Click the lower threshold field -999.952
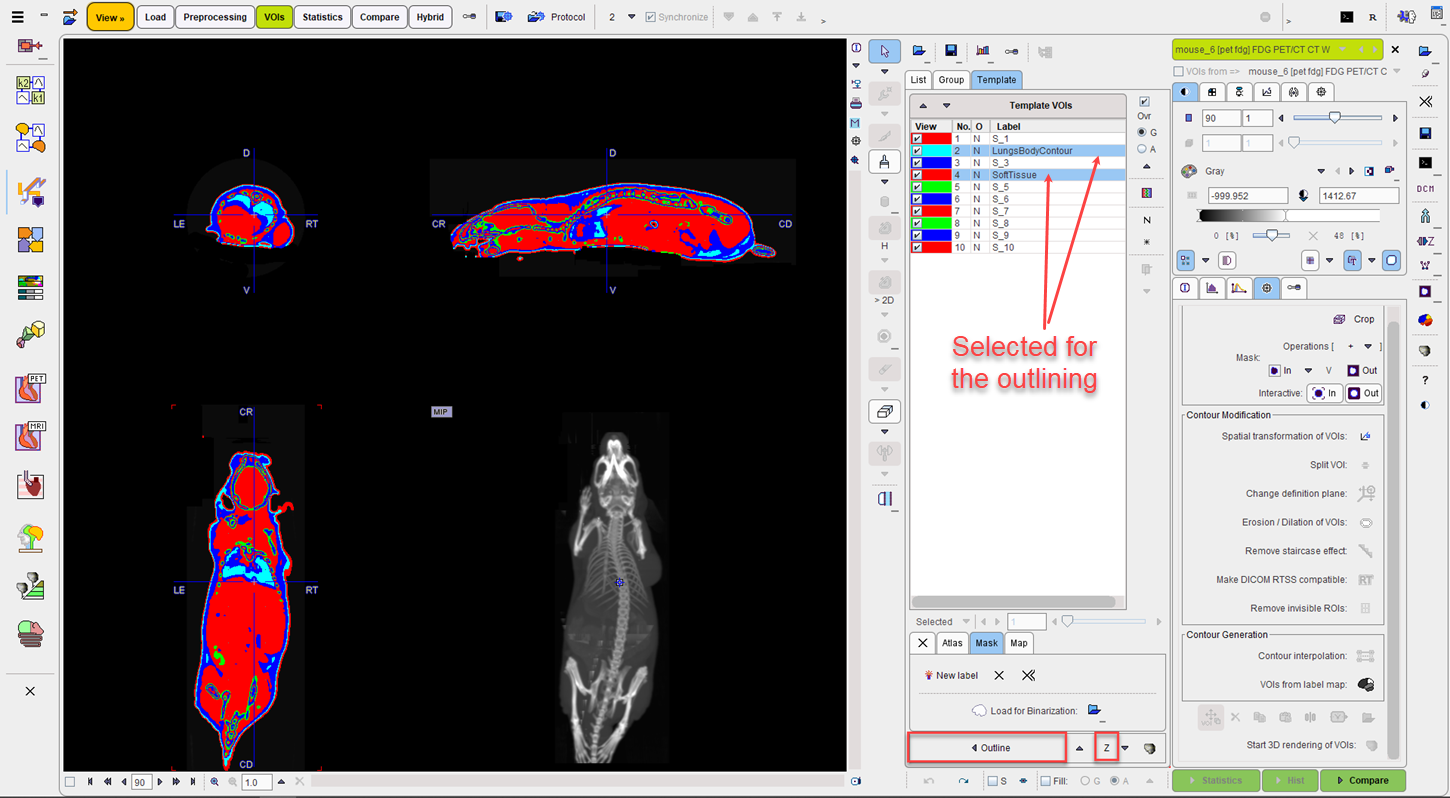The height and width of the screenshot is (798, 1450). tap(1247, 196)
